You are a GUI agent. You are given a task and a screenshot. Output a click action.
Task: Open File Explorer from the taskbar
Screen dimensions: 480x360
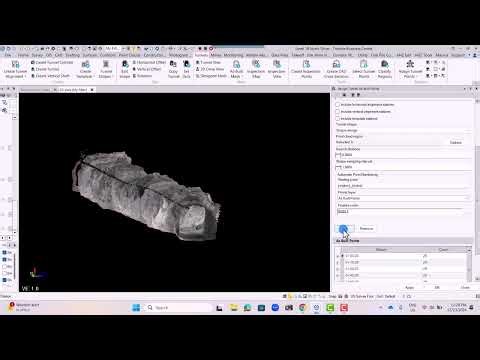(x=234, y=308)
